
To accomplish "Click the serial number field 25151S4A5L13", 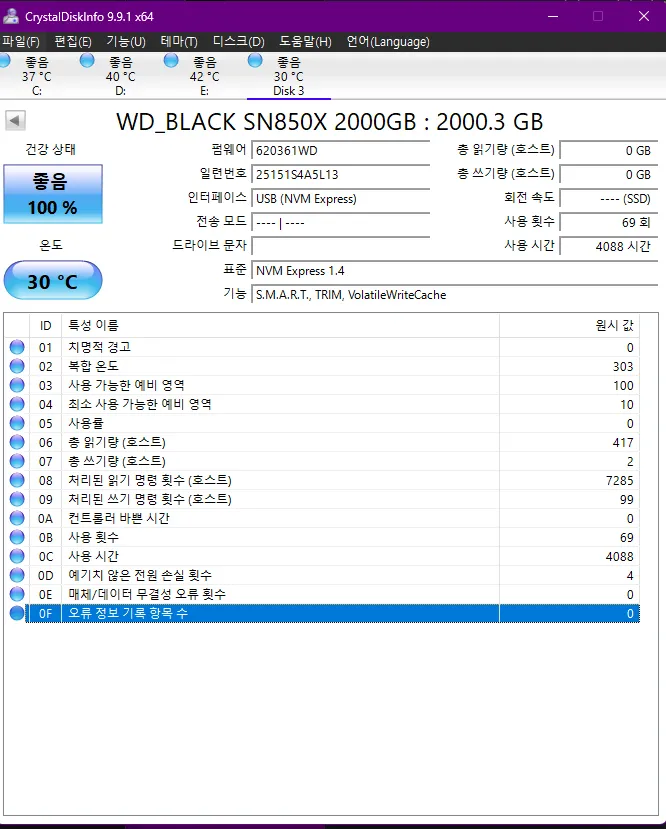I will coord(340,174).
